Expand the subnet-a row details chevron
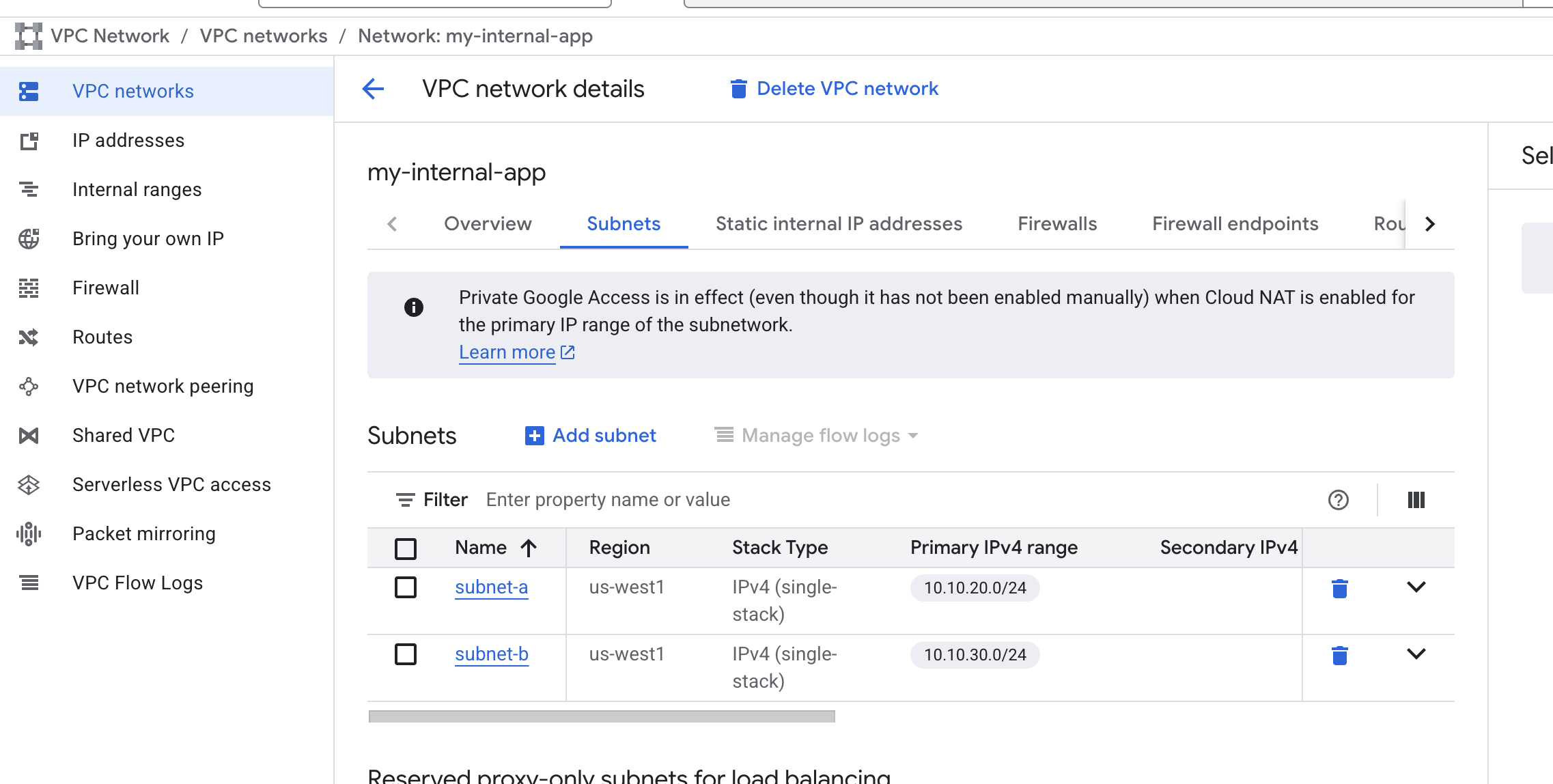The width and height of the screenshot is (1553, 784). (1416, 587)
